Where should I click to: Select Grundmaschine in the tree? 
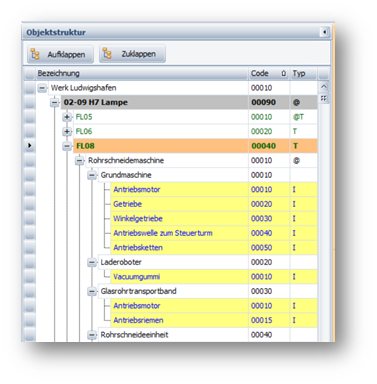126,175
